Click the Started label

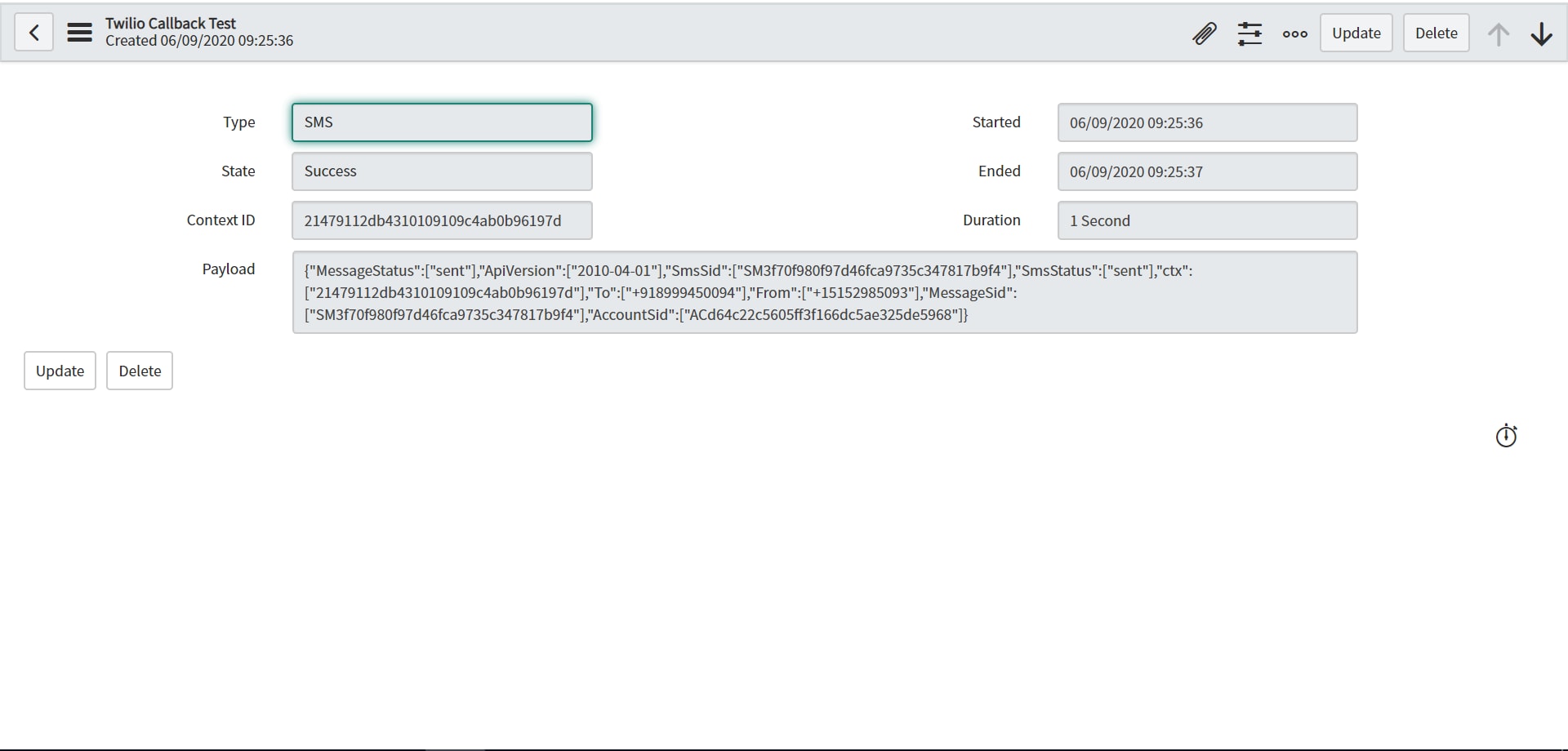pos(996,122)
